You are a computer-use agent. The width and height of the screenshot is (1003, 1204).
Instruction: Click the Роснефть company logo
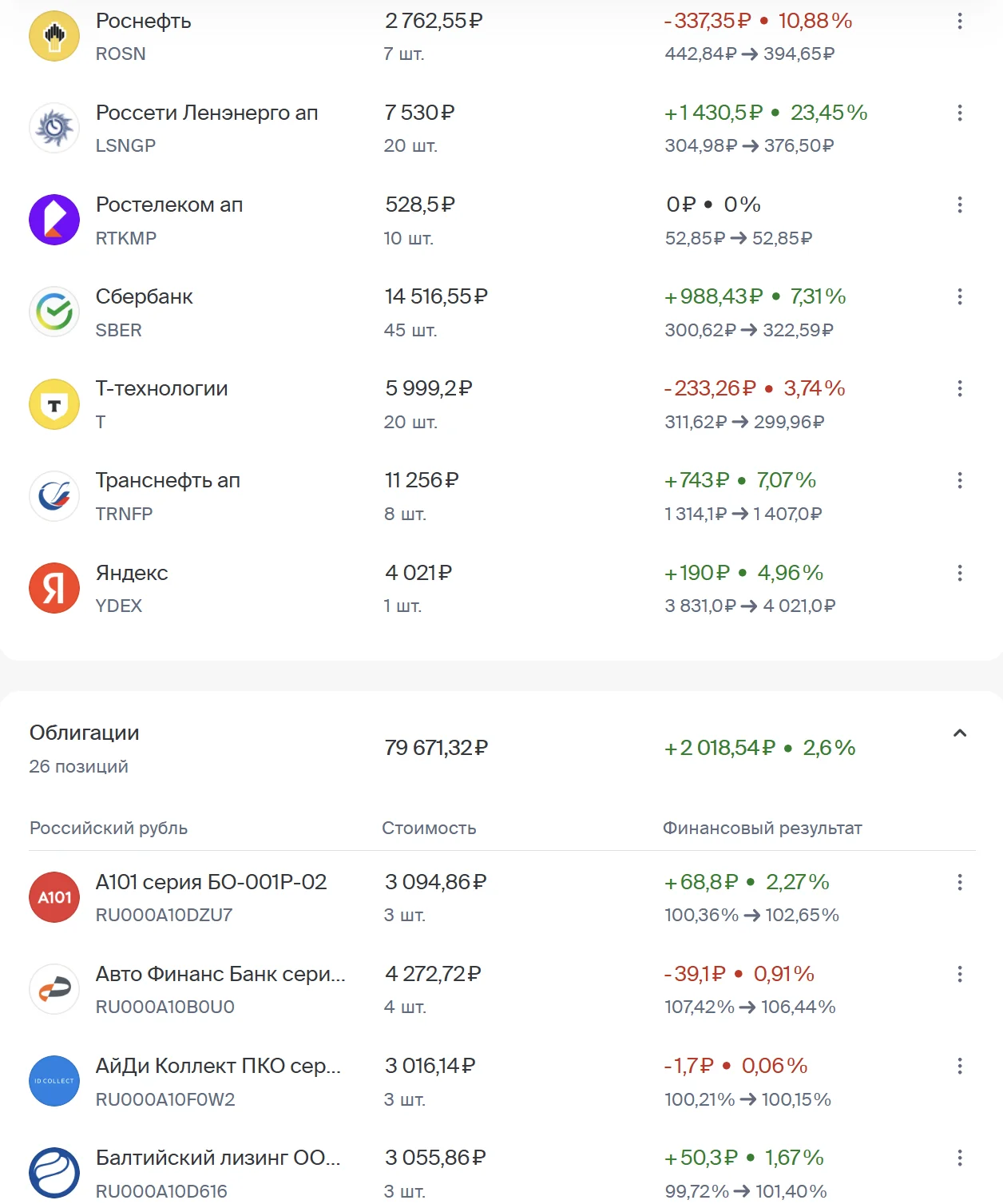click(54, 36)
